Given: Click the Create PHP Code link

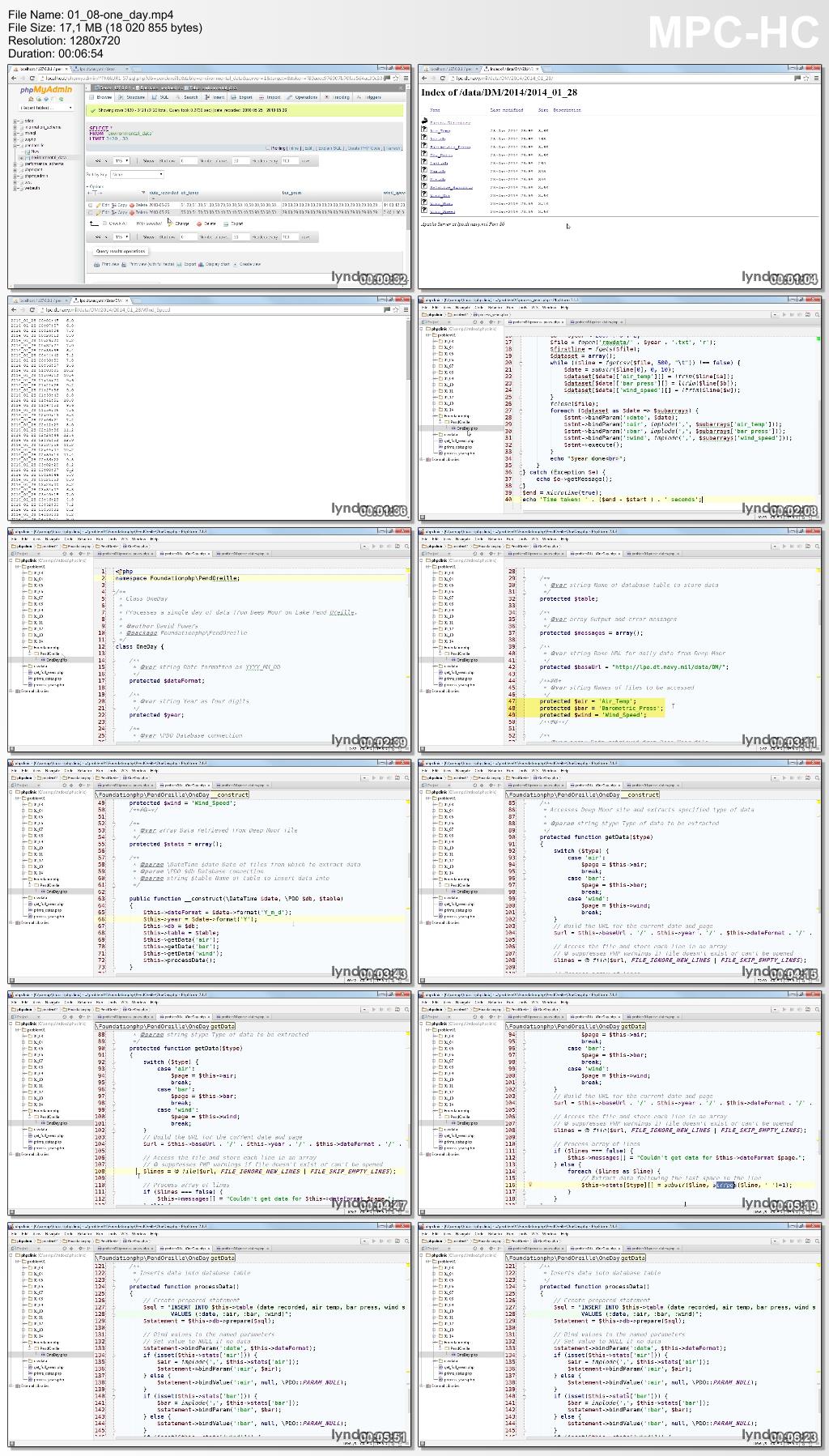Looking at the screenshot, I should pyautogui.click(x=363, y=148).
